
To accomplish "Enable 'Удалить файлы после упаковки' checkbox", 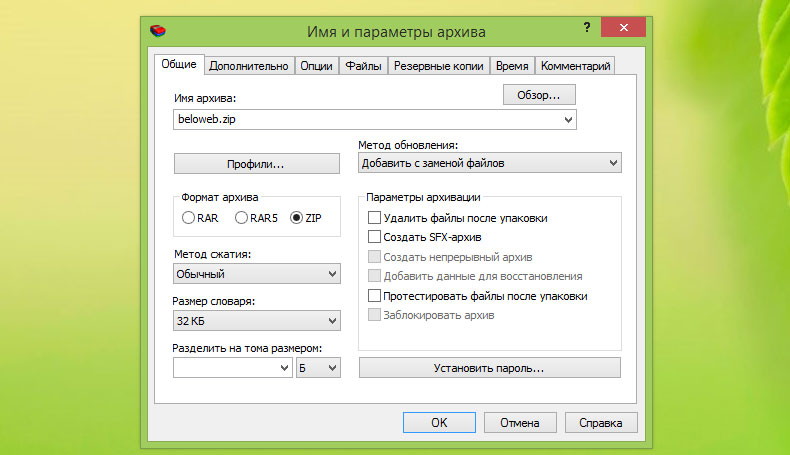I will (x=375, y=217).
